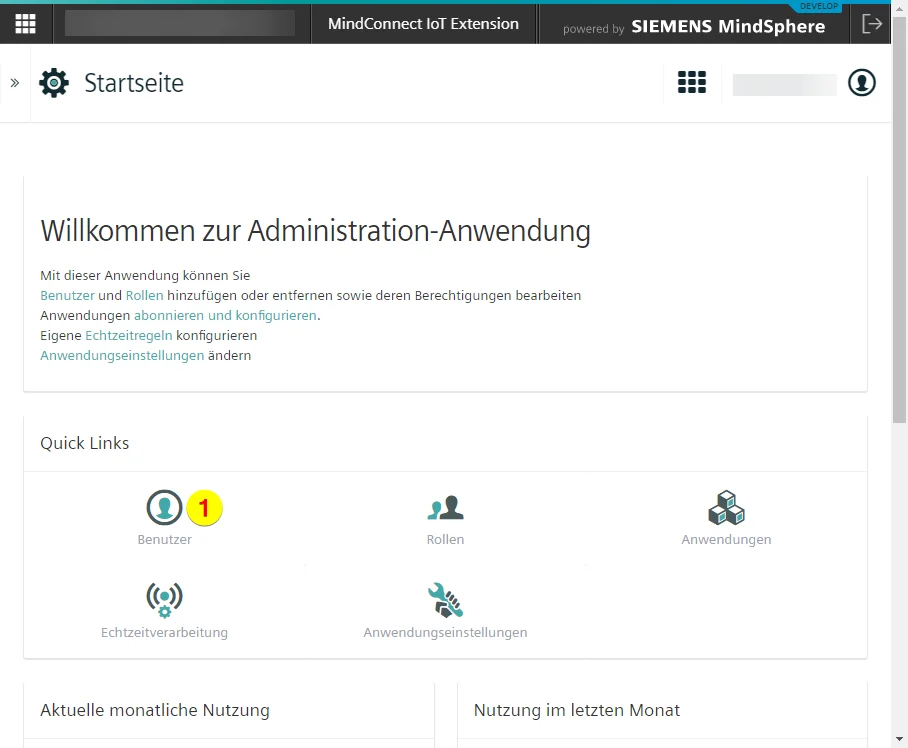Click the vertical scrollbar thumb
The width and height of the screenshot is (908, 748).
(x=899, y=220)
